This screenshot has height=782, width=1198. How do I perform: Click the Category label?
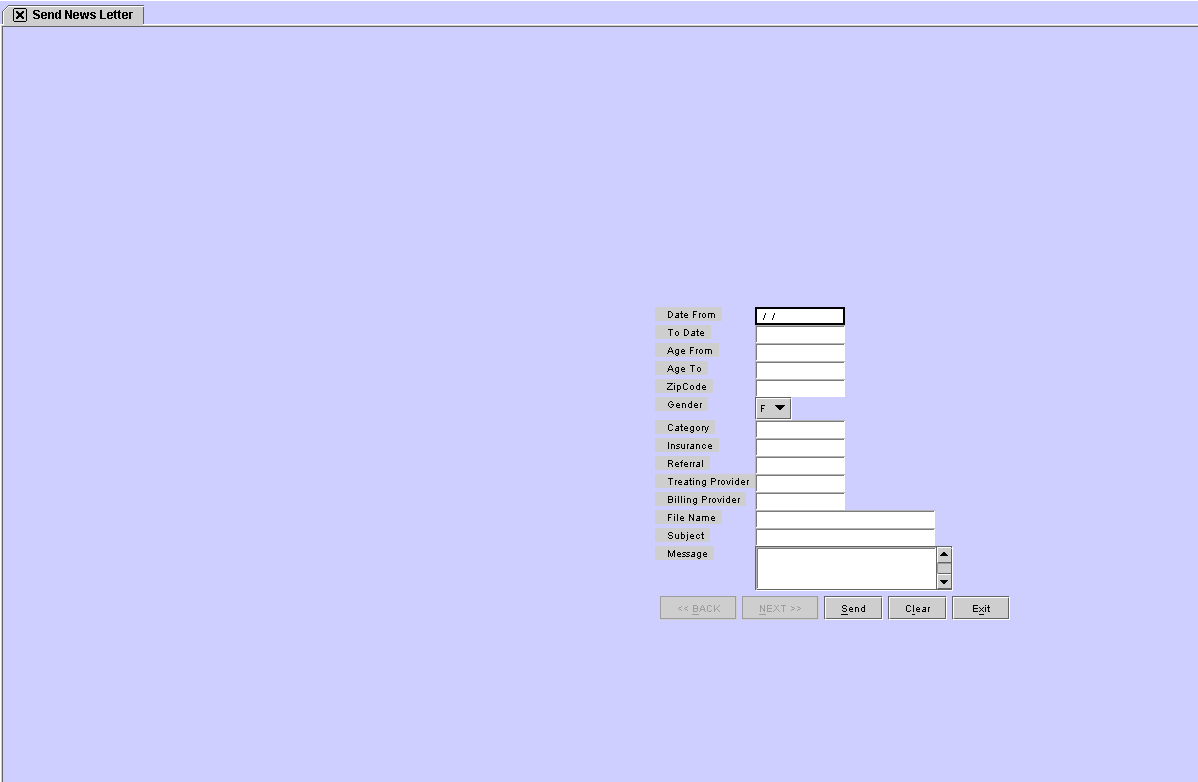(686, 428)
